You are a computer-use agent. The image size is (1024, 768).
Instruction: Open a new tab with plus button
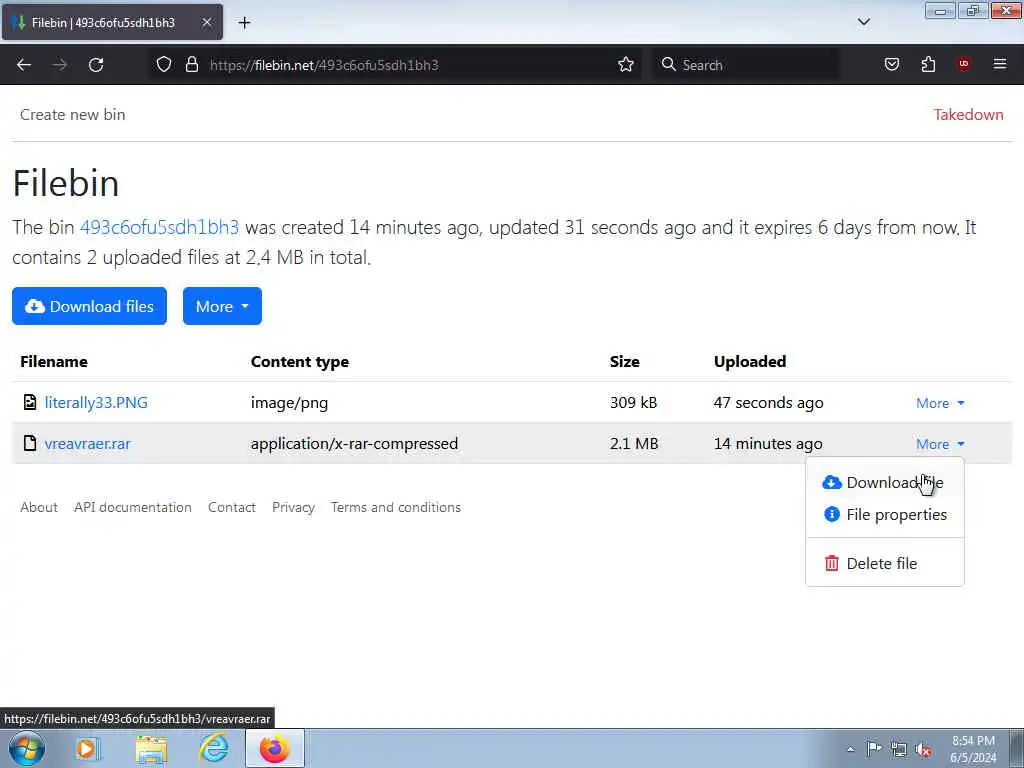pyautogui.click(x=244, y=23)
